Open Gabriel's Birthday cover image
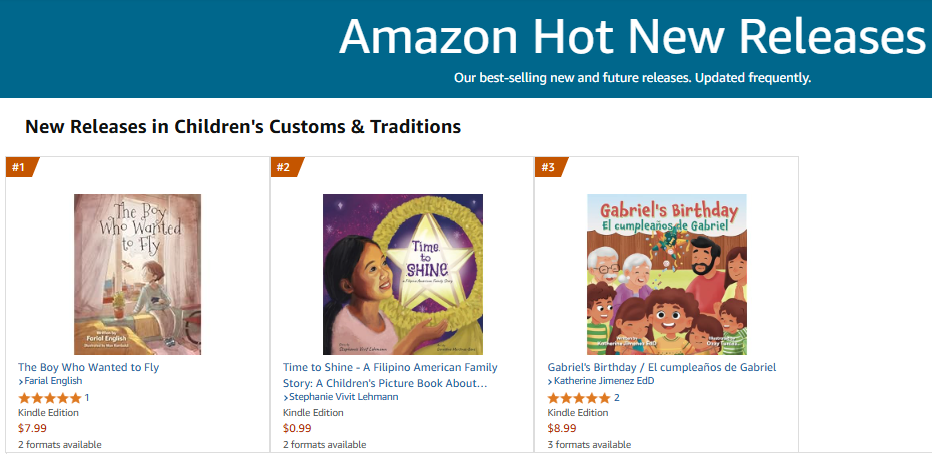This screenshot has height=454, width=932. tap(666, 274)
